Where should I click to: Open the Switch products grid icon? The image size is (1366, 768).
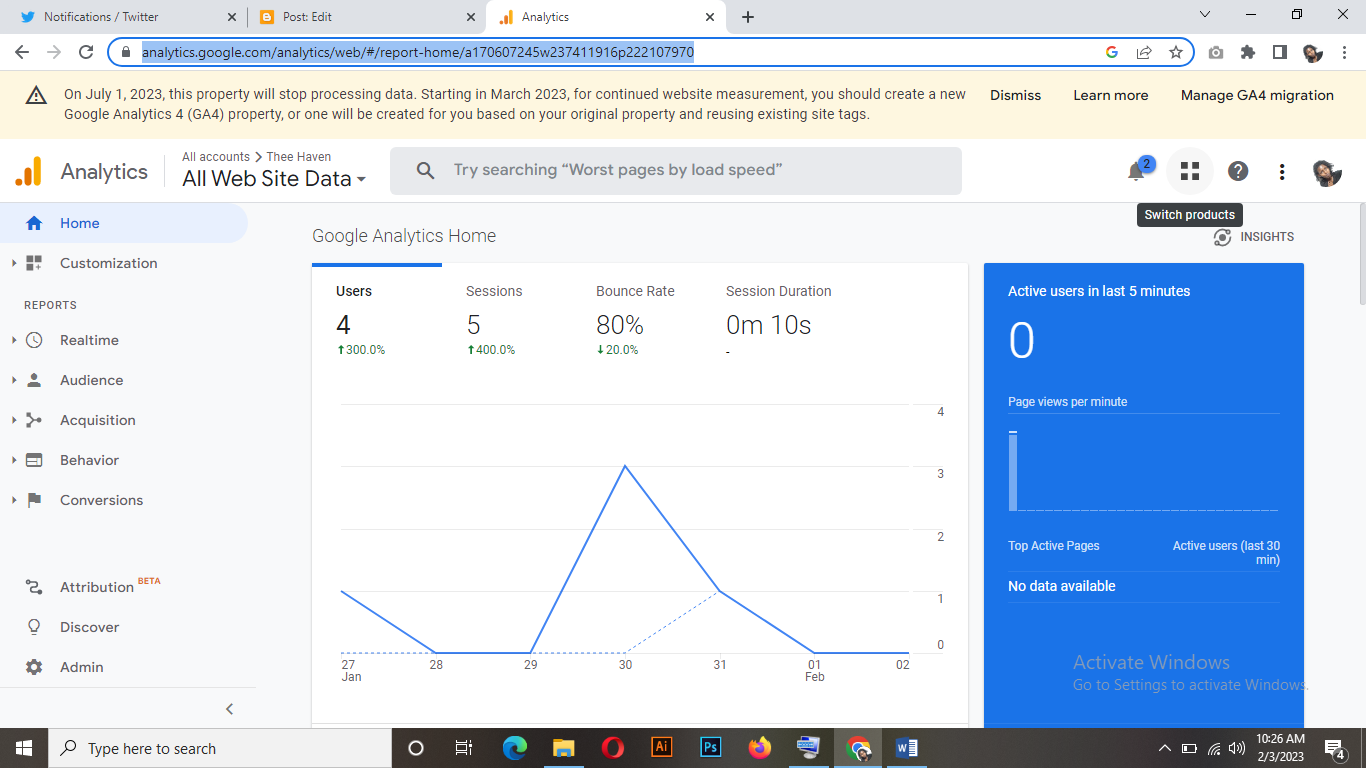[1189, 171]
